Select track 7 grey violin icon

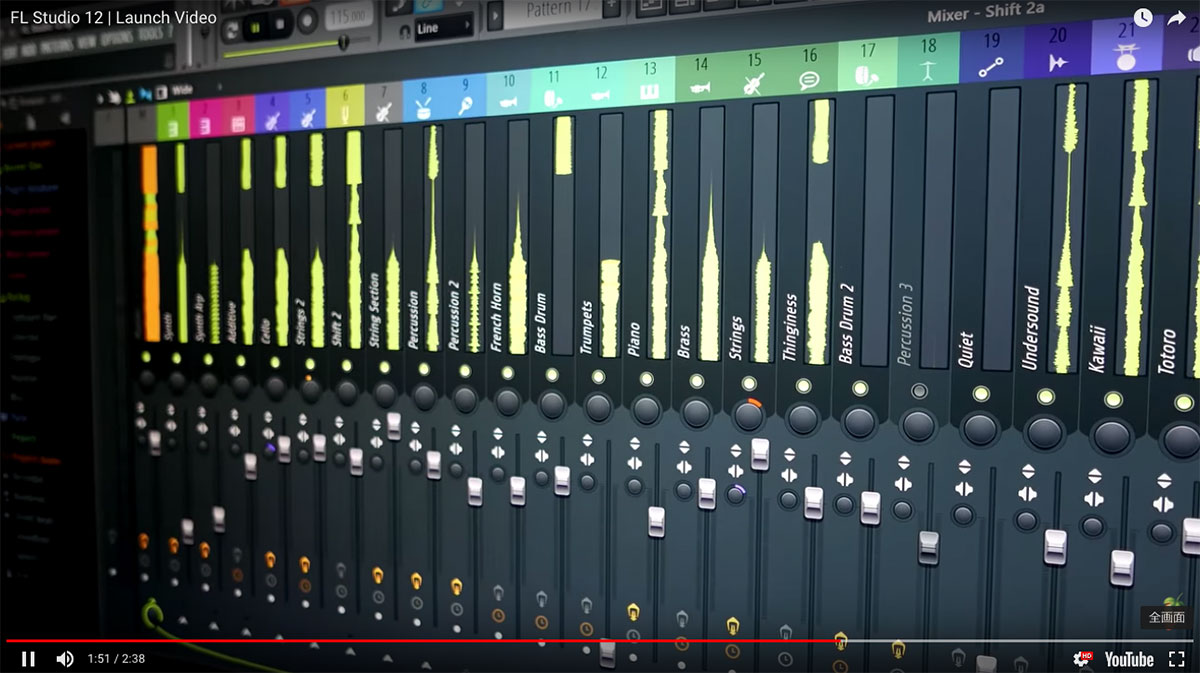[383, 113]
